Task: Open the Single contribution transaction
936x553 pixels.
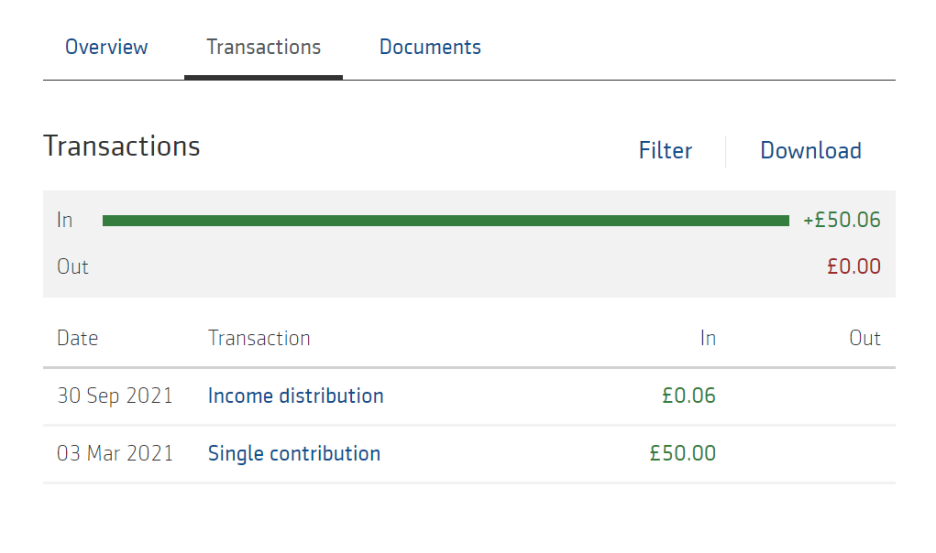Action: pos(294,454)
